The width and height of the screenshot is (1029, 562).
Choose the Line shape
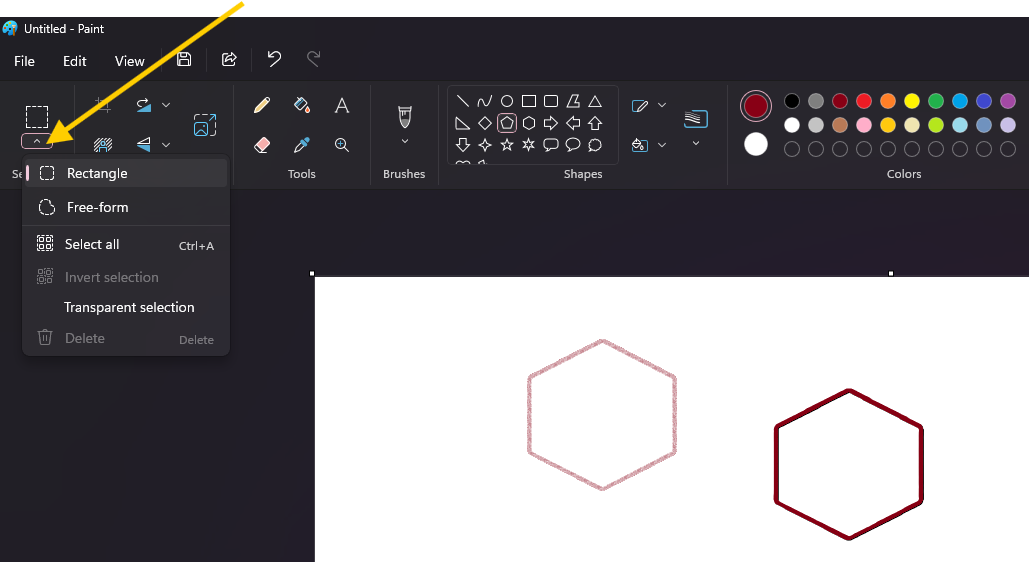pyautogui.click(x=463, y=101)
